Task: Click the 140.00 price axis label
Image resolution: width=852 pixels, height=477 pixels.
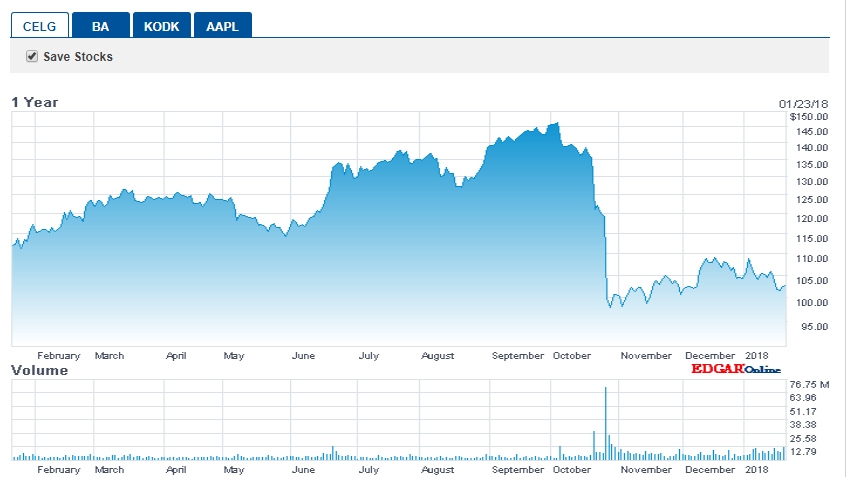Action: [x=812, y=148]
